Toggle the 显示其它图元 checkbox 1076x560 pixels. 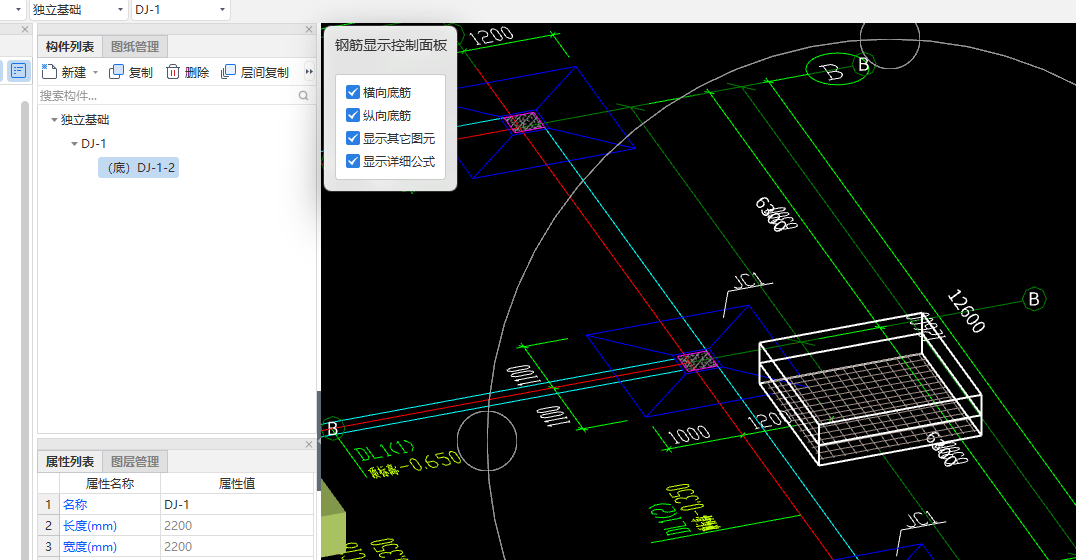[x=353, y=138]
